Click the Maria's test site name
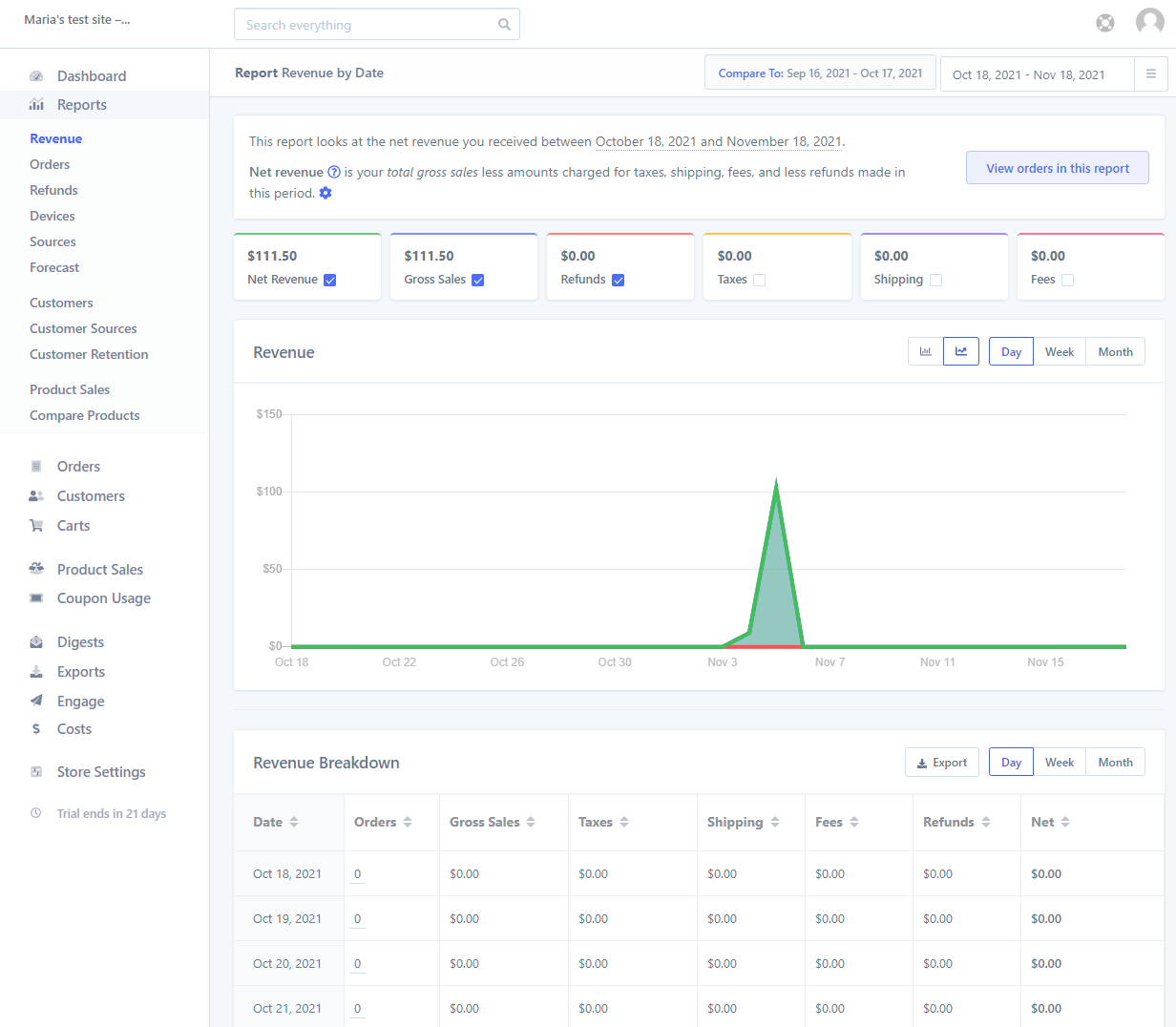This screenshot has height=1027, width=1176. pyautogui.click(x=77, y=19)
